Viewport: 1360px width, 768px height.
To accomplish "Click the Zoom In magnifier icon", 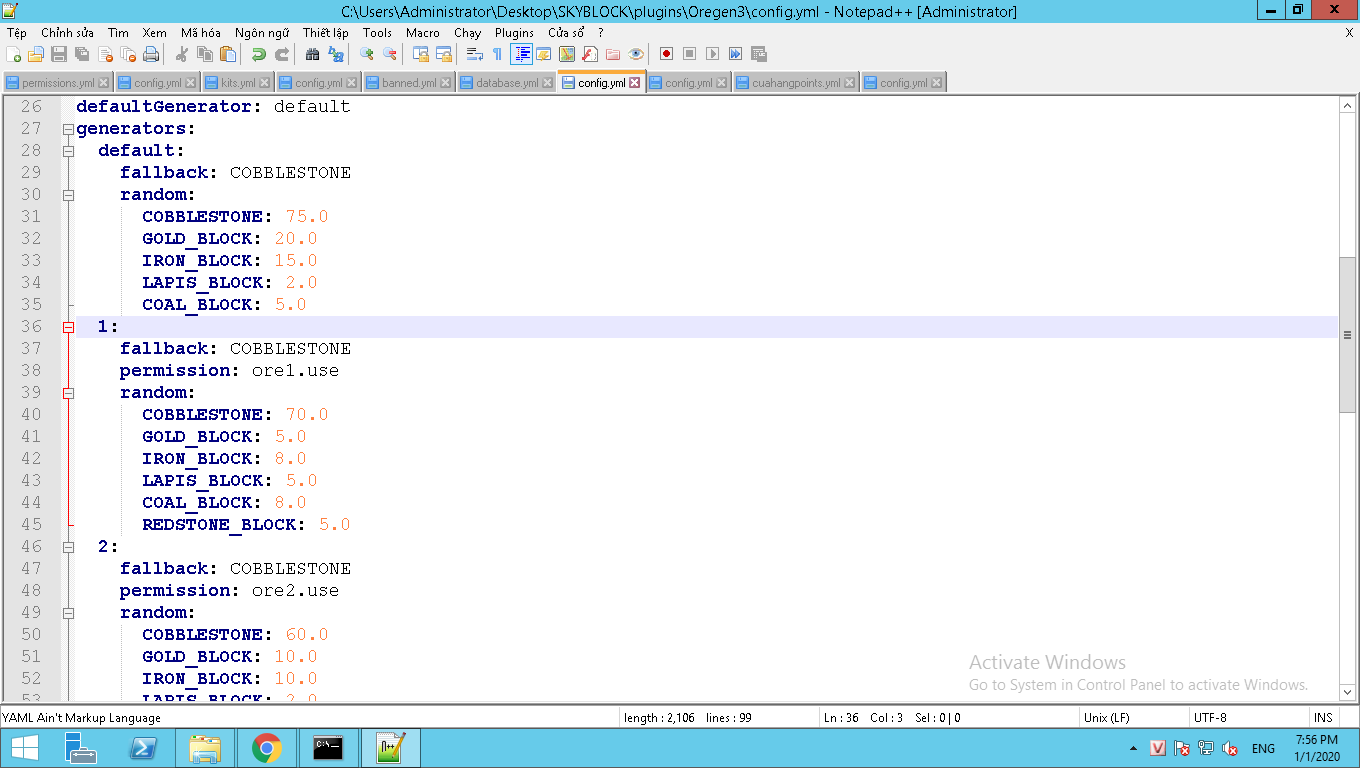I will [367, 54].
